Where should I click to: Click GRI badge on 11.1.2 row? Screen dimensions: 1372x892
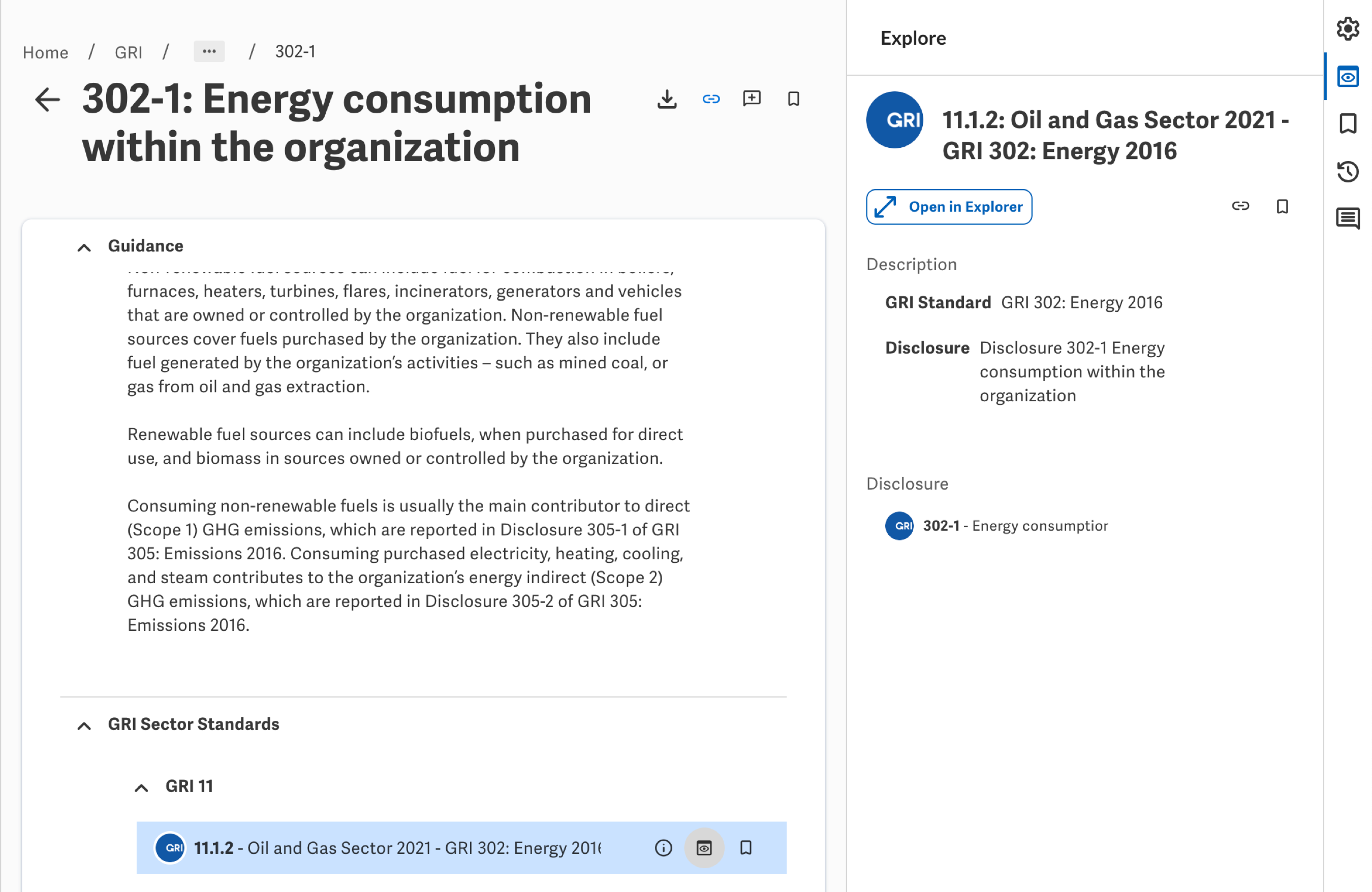tap(170, 848)
